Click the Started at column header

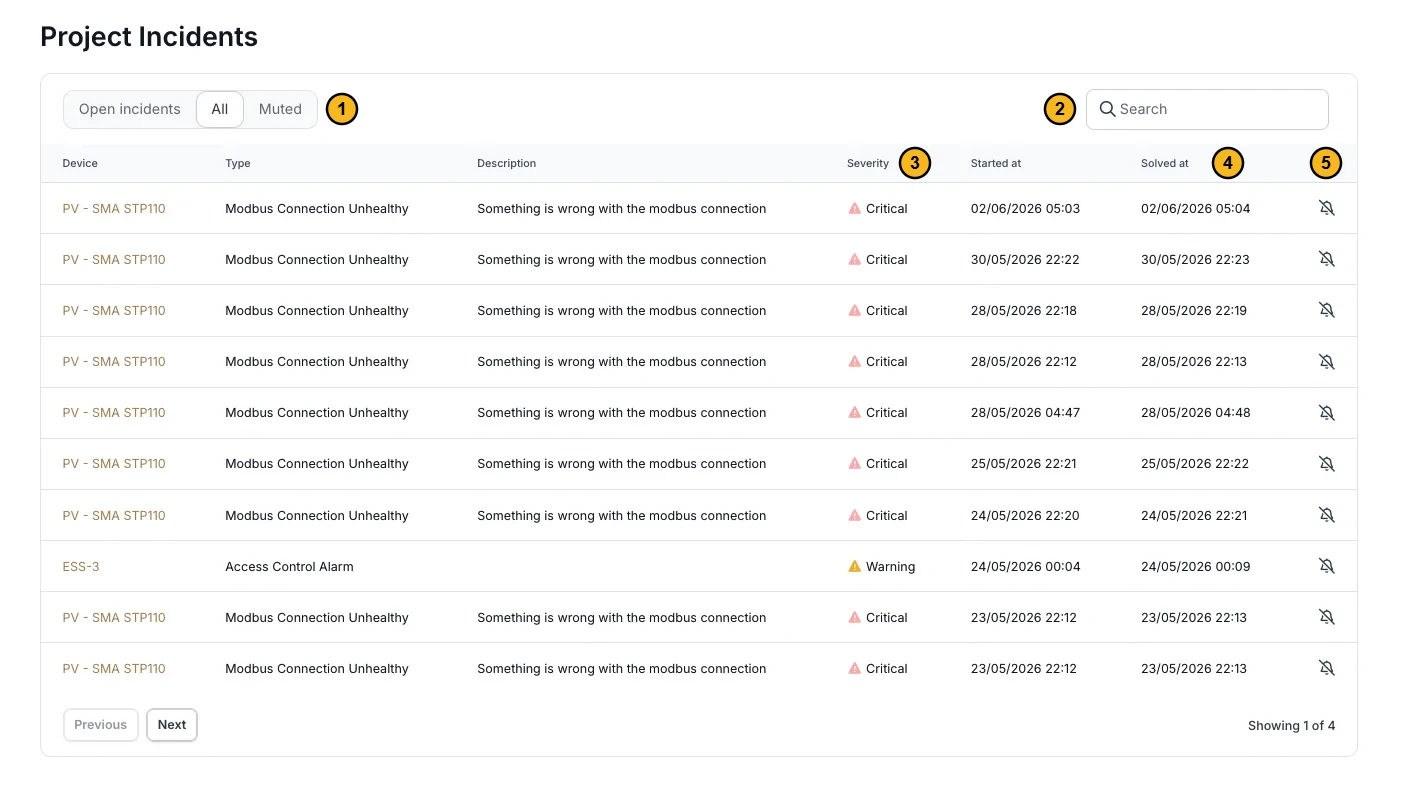(x=996, y=163)
